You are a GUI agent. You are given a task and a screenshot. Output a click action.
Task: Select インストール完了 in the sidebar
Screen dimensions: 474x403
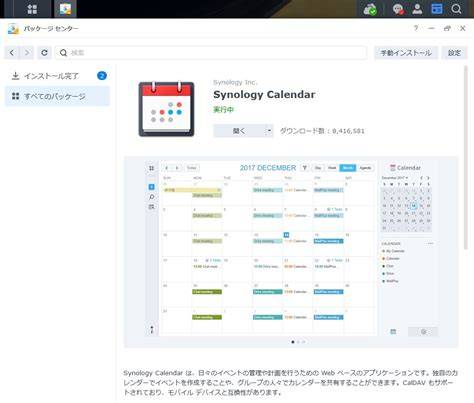coord(57,76)
